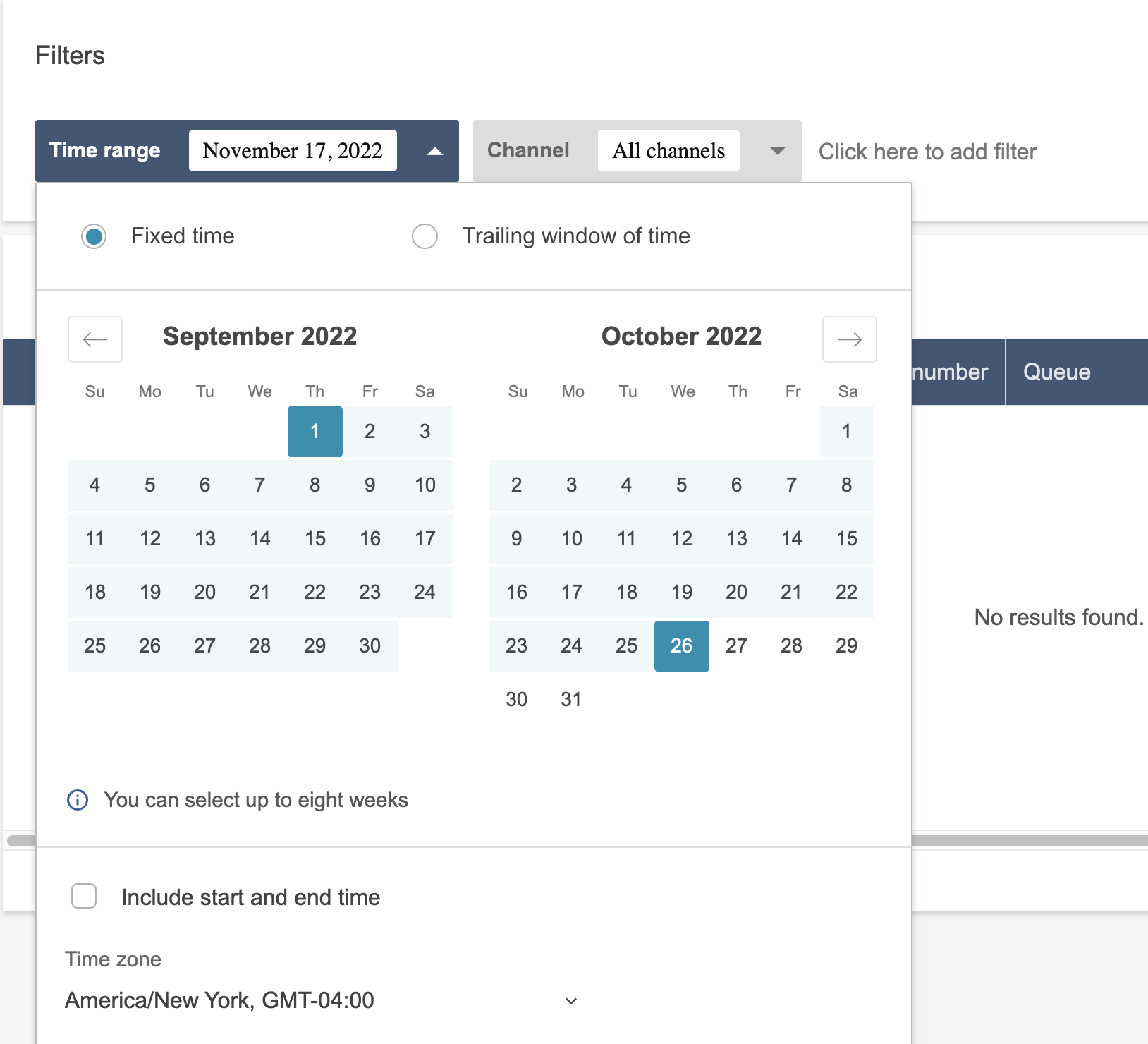This screenshot has height=1044, width=1148.
Task: Expand the Channel filter dropdown arrow
Action: 777,151
